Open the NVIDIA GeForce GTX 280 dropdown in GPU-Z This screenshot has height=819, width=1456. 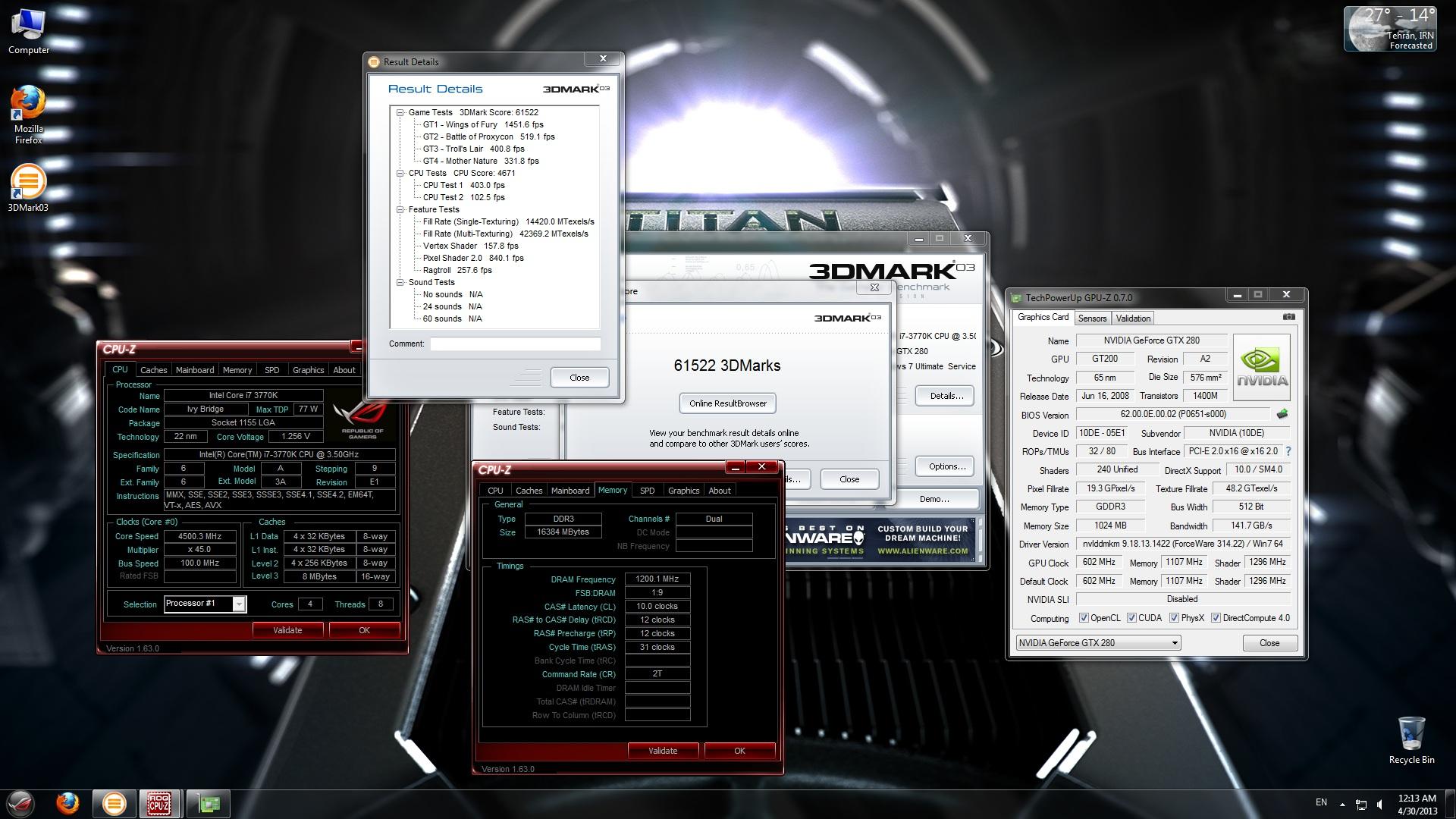coord(1099,643)
